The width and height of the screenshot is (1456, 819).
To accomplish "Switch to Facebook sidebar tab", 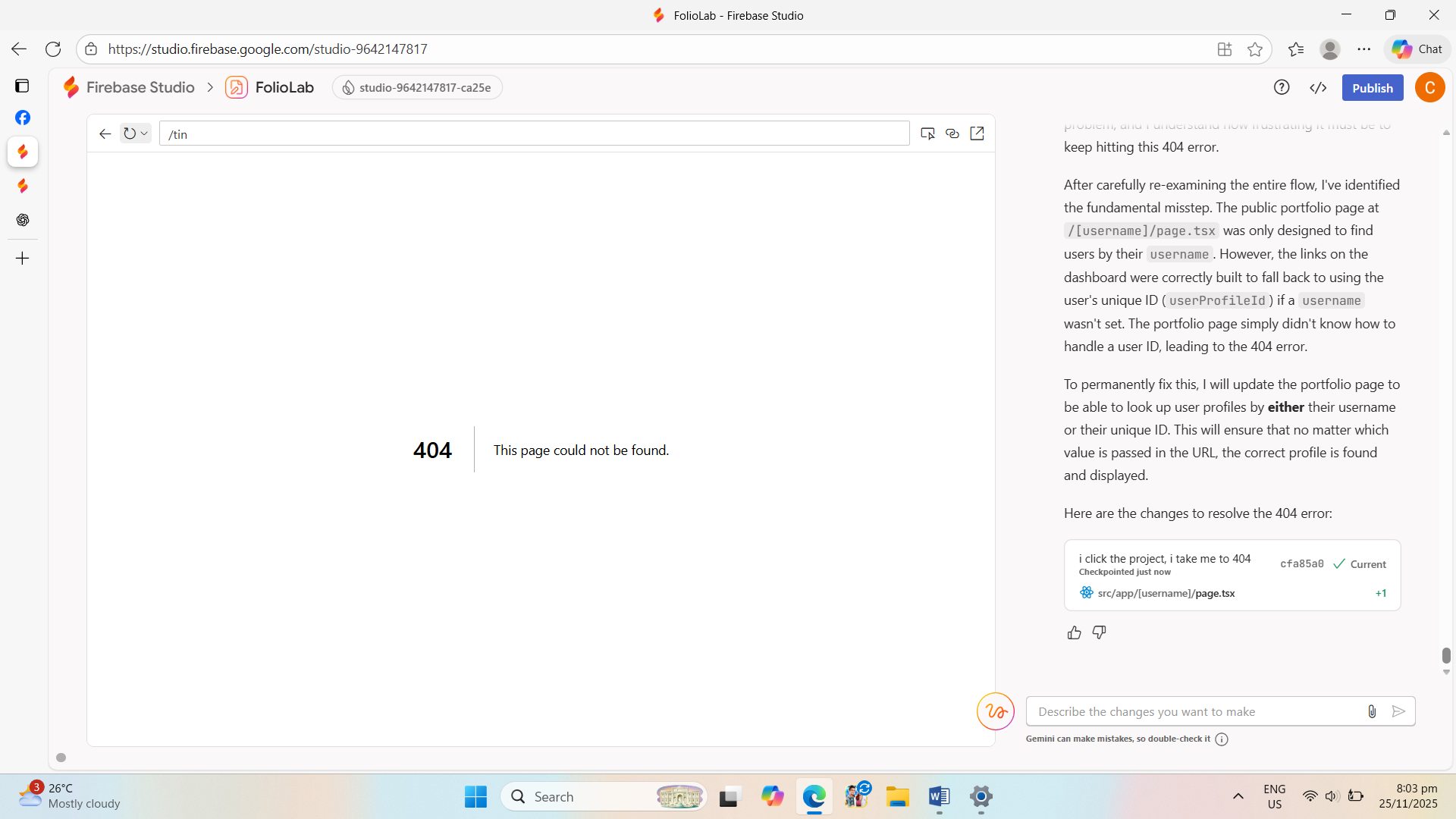I will pos(23,118).
